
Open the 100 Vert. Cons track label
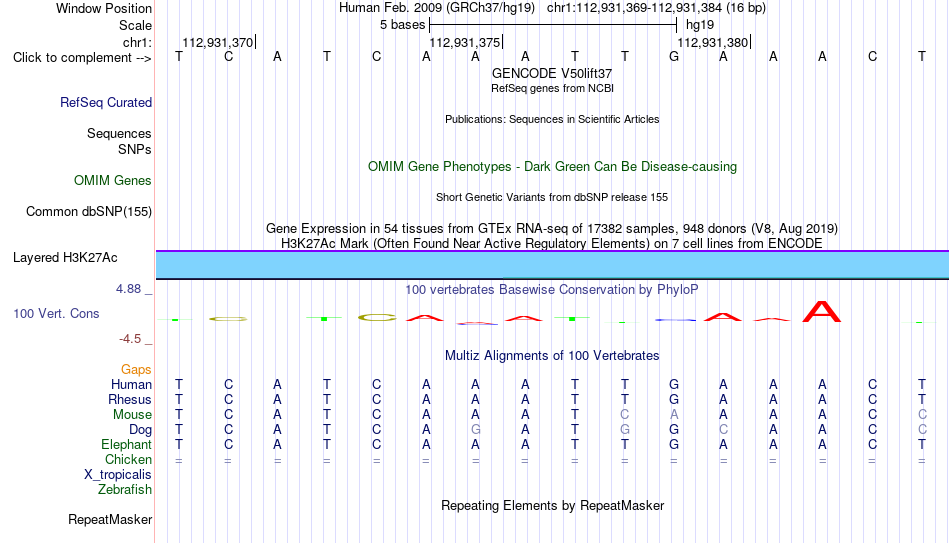click(x=56, y=313)
